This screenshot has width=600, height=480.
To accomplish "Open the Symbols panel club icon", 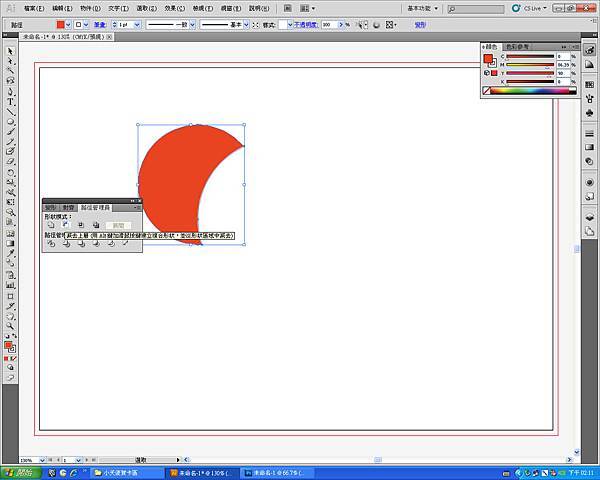I will pyautogui.click(x=589, y=113).
